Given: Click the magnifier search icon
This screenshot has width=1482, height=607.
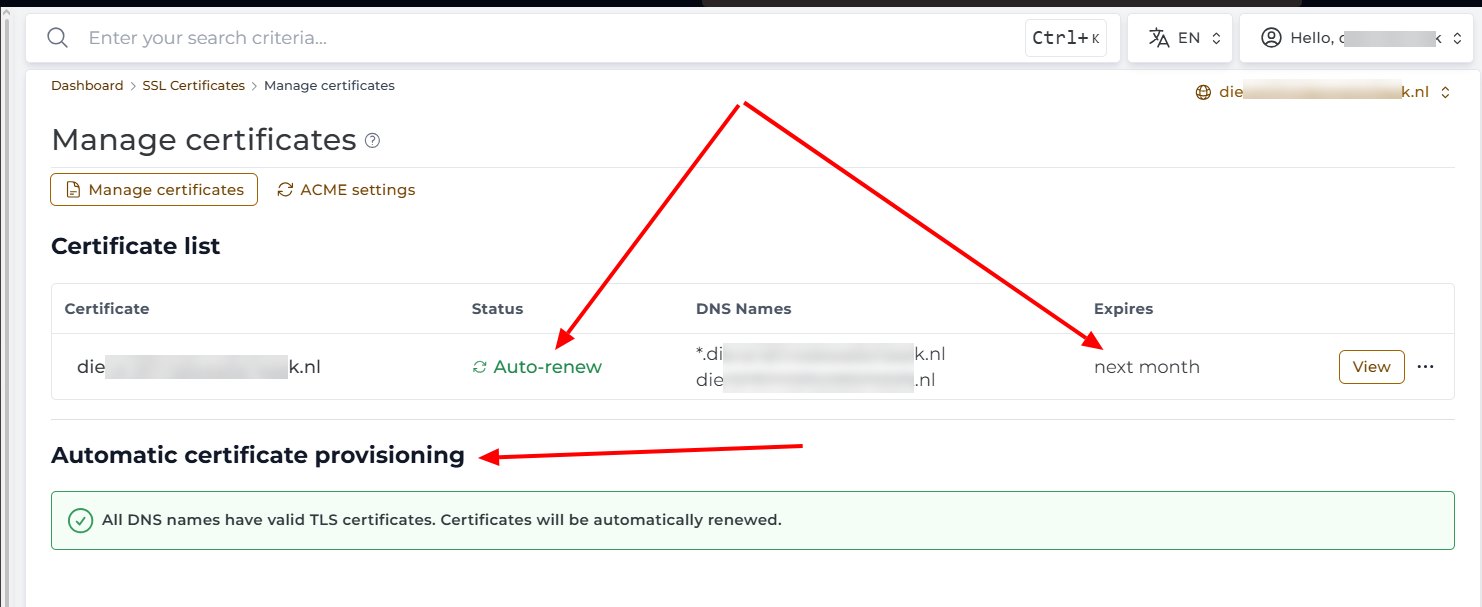Looking at the screenshot, I should (58, 38).
